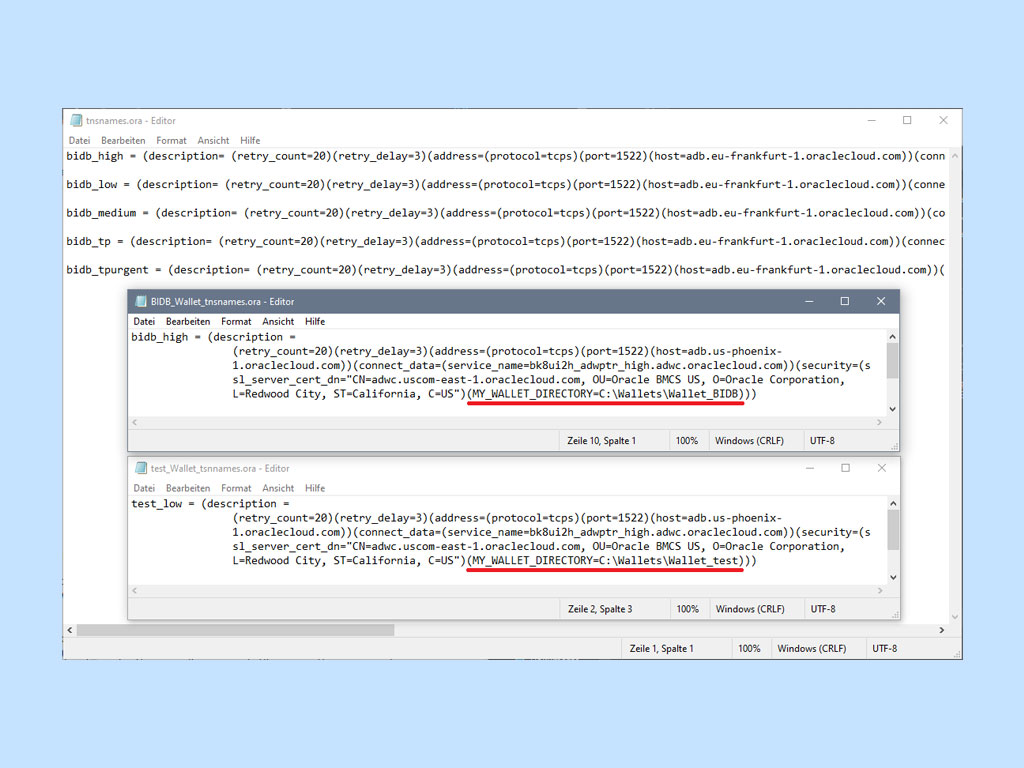
Task: Close the test_Wallet_tsnnames.ora editor window
Action: pos(882,468)
